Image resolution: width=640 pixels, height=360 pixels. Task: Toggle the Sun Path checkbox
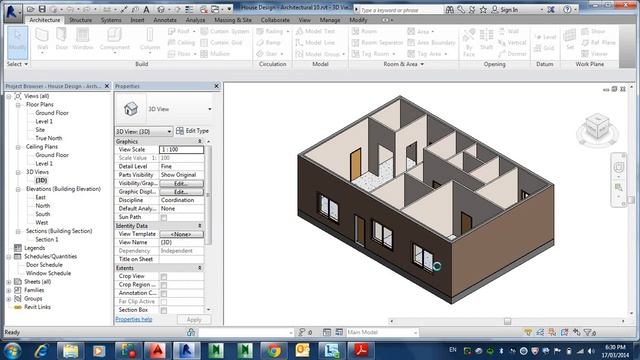tap(164, 218)
